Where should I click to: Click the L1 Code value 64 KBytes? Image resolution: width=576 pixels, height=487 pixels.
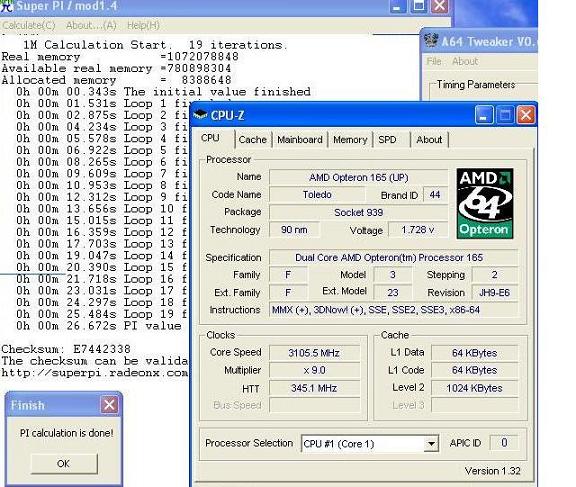474,370
